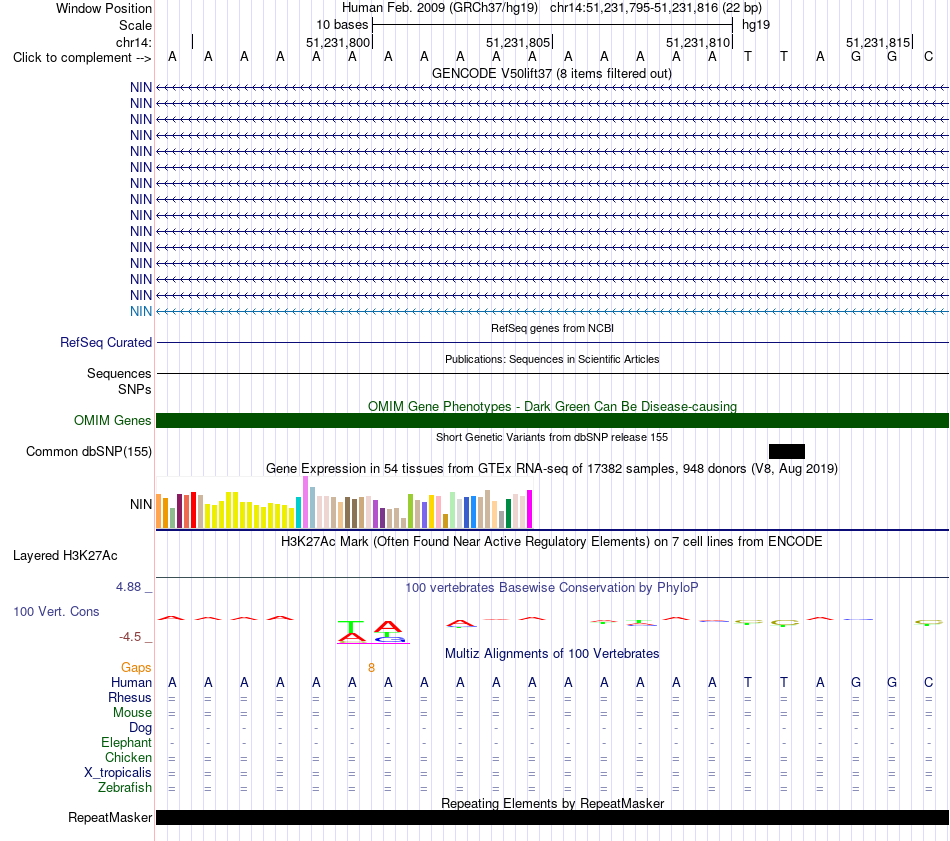The image size is (950, 841).
Task: Click the 'RefSeq genes from NCBI' title
Action: coord(552,328)
